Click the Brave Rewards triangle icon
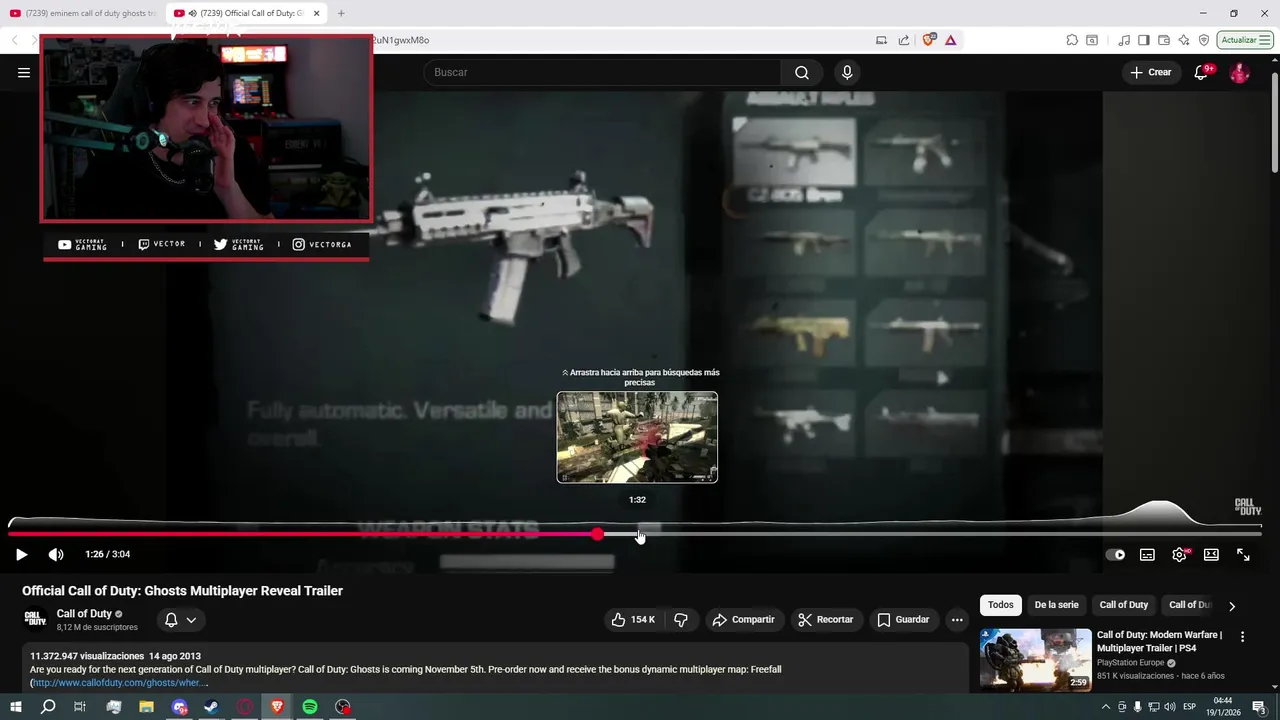Image resolution: width=1280 pixels, height=720 pixels. [950, 40]
